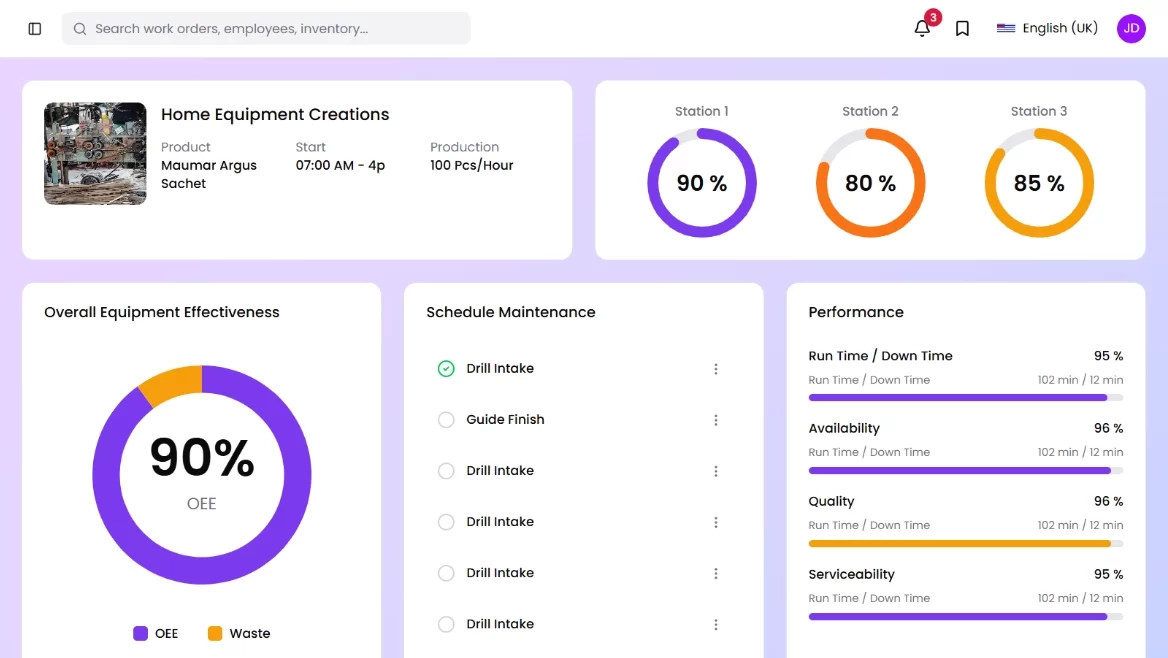
Task: Select the Station 2 donut chart
Action: [870, 183]
